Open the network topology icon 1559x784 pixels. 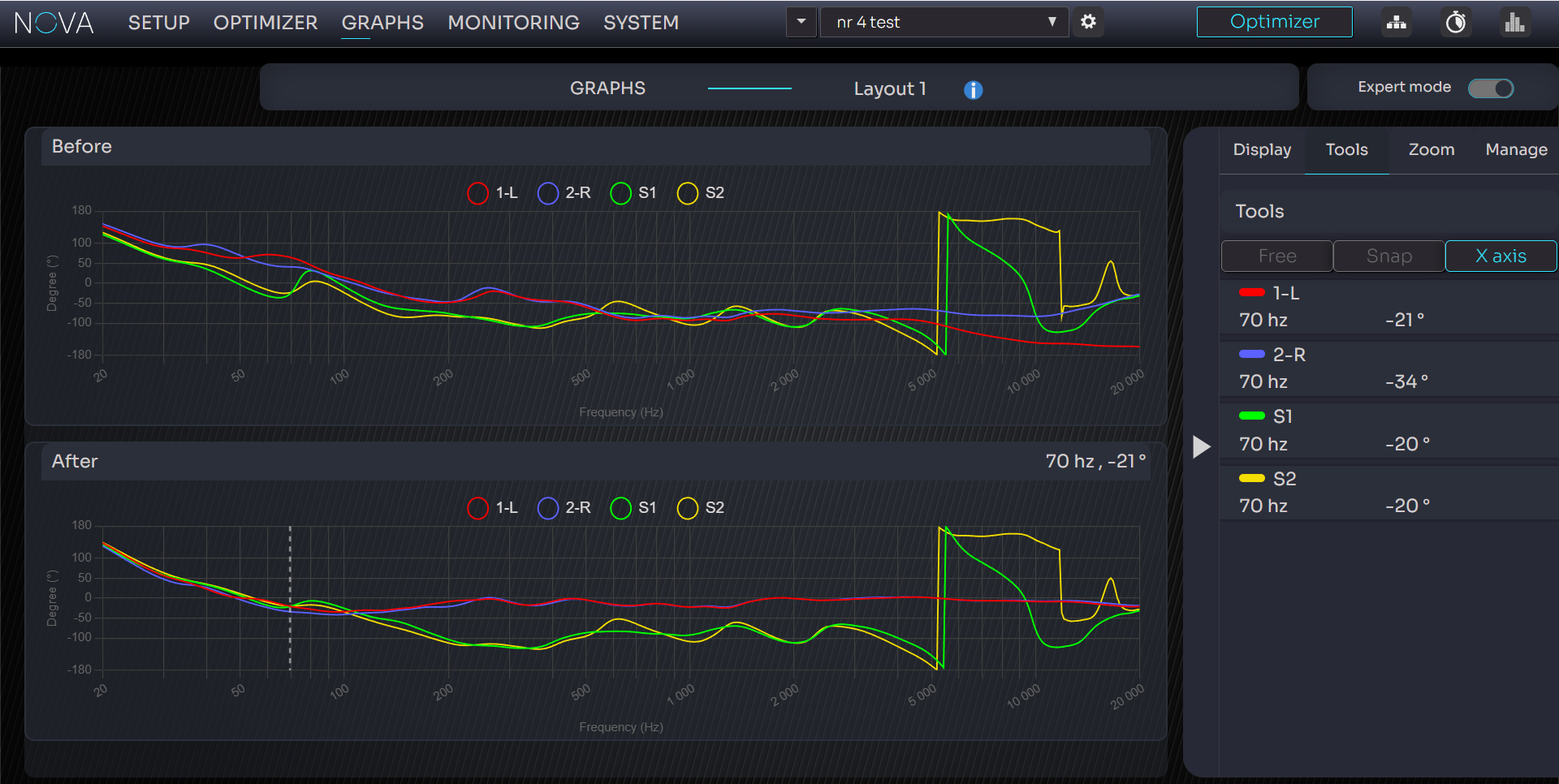click(x=1397, y=22)
